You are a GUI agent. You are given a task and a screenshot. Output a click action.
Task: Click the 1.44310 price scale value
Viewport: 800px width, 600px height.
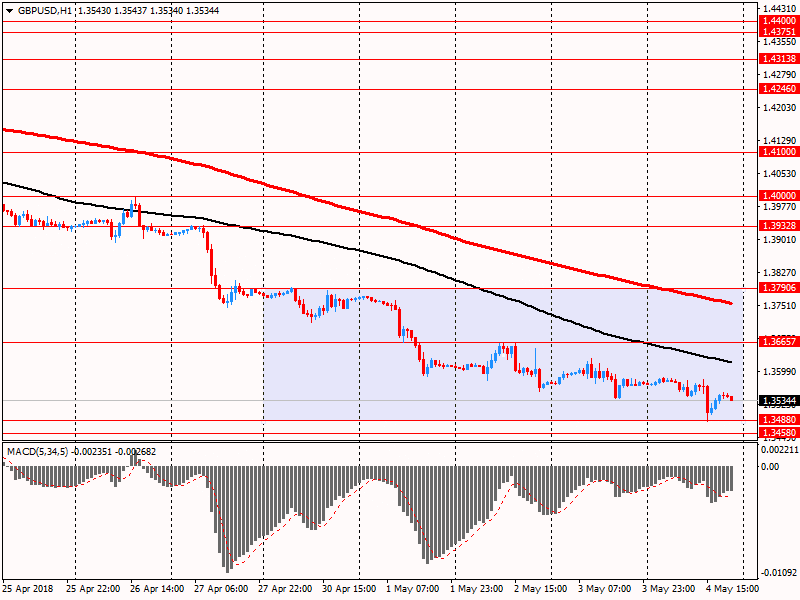click(779, 8)
